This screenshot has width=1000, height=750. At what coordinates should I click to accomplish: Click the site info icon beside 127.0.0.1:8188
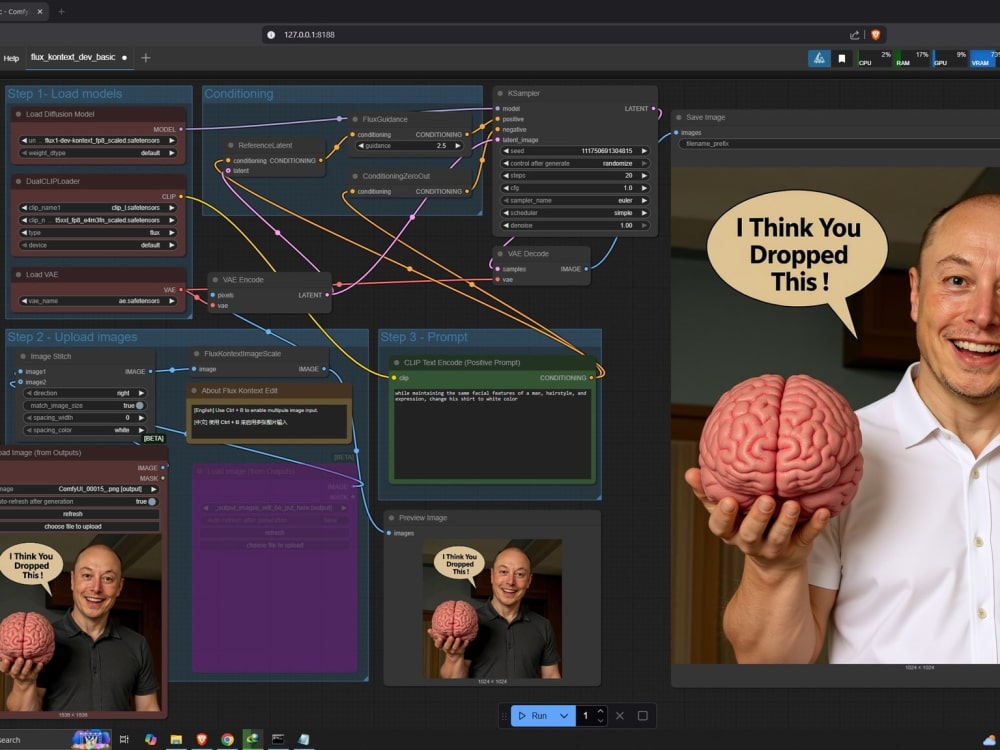(x=271, y=35)
